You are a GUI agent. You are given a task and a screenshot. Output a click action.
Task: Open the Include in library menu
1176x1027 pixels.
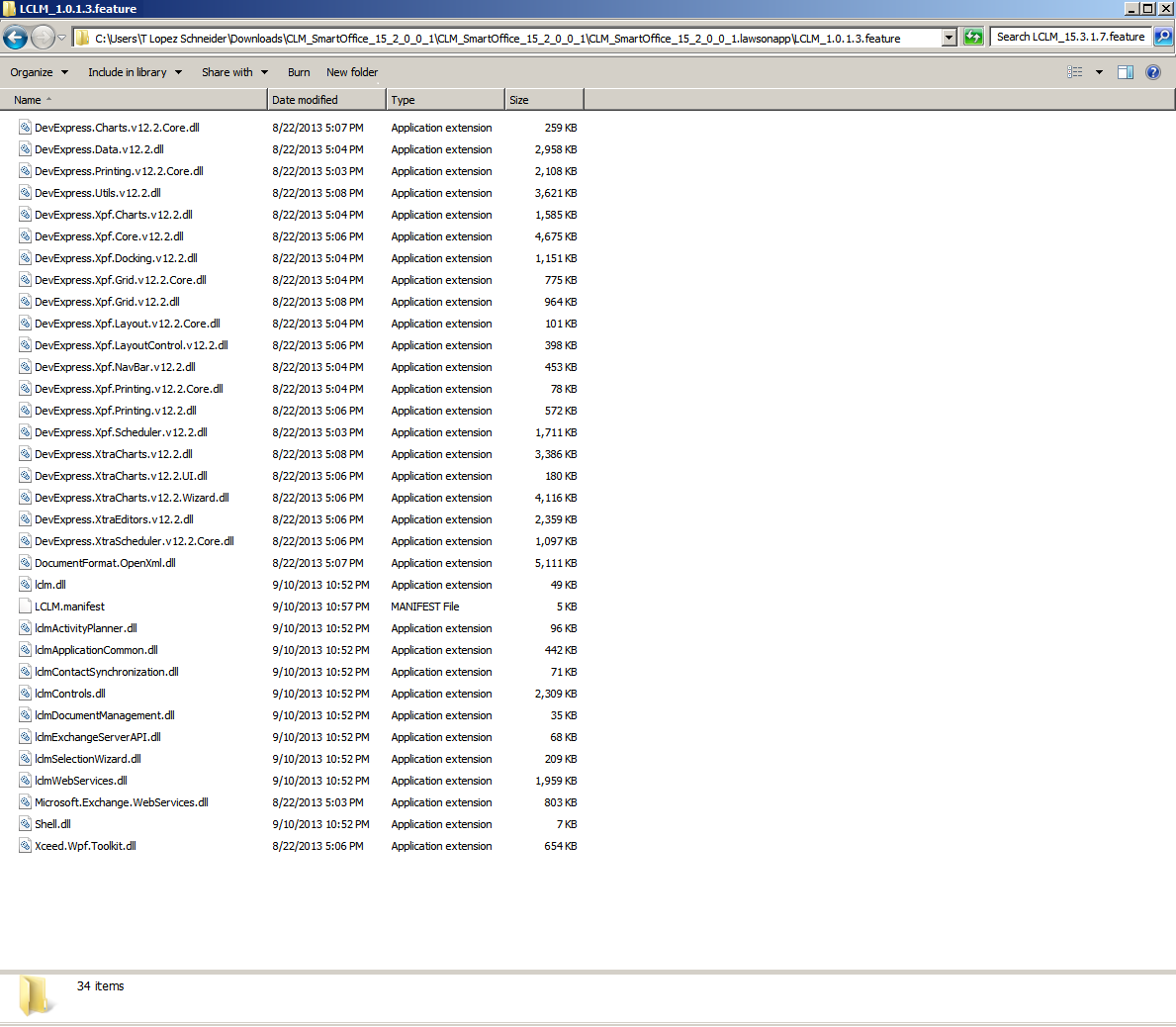[x=135, y=72]
